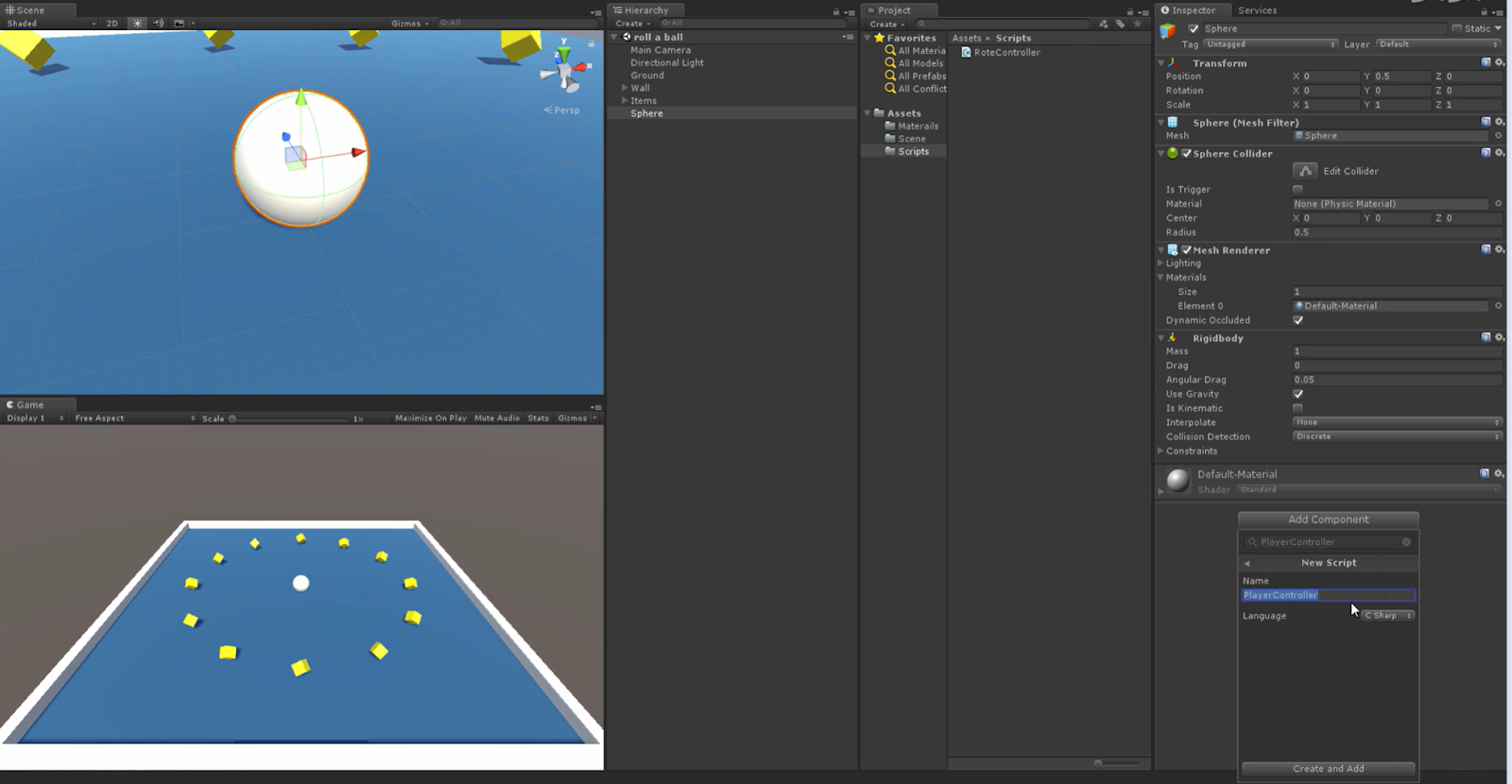Go back using New Script arrow

pos(1247,563)
